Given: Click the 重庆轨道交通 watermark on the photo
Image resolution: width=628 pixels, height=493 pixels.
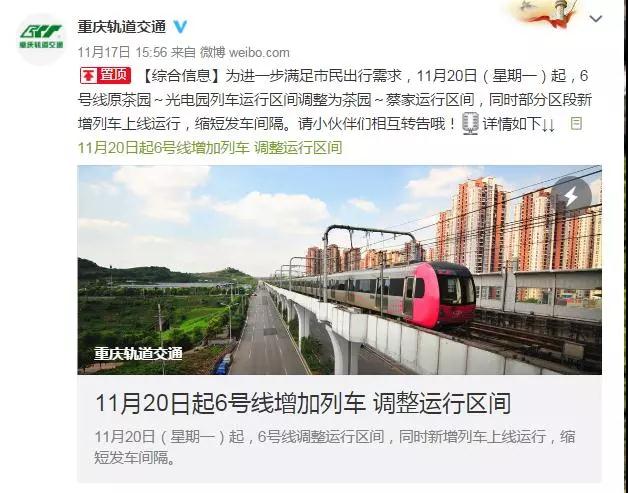Looking at the screenshot, I should [x=138, y=354].
